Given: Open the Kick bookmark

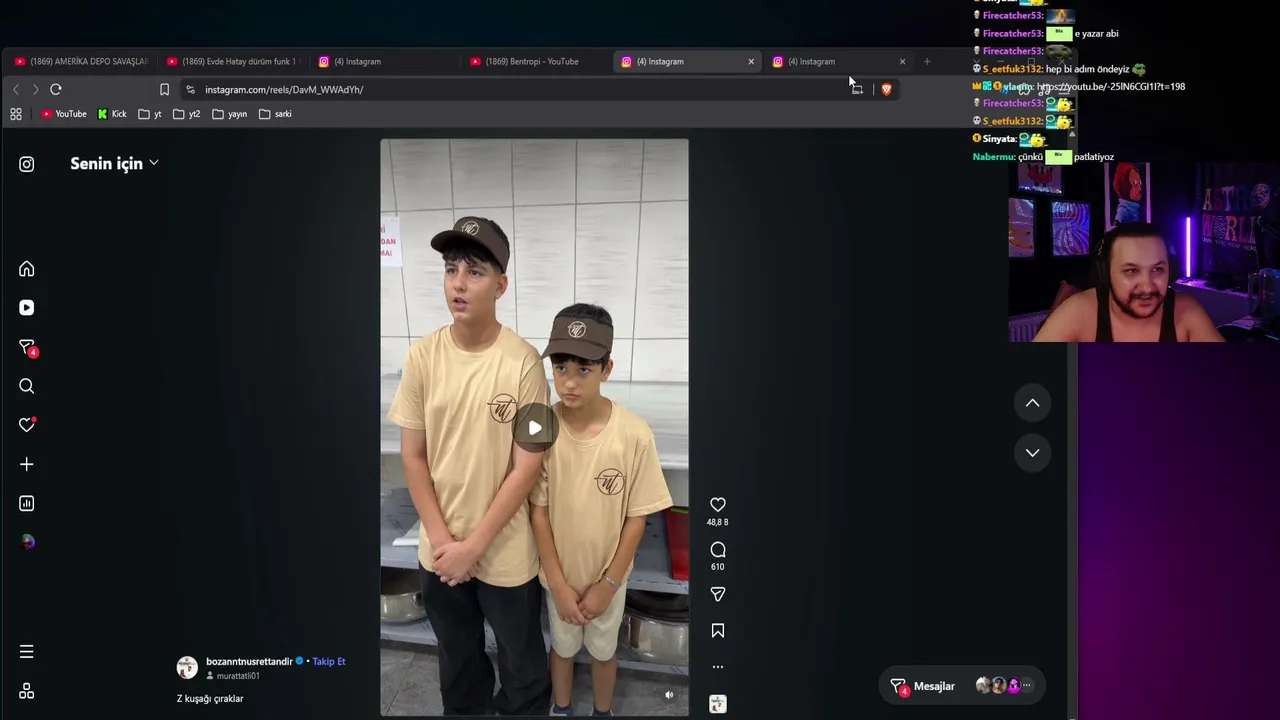Looking at the screenshot, I should click(112, 114).
